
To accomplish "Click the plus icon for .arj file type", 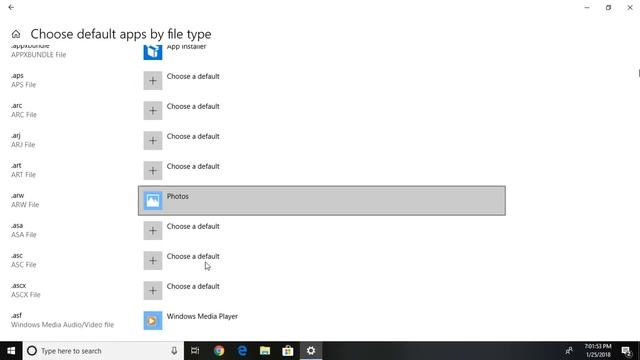I will tap(153, 141).
